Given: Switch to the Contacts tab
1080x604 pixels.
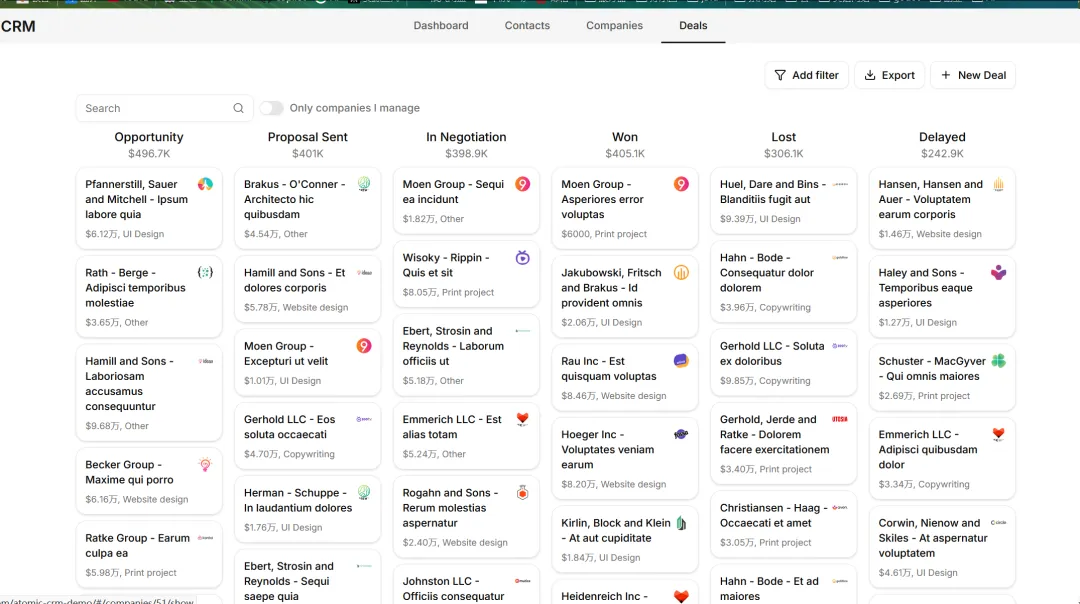Looking at the screenshot, I should tap(527, 25).
